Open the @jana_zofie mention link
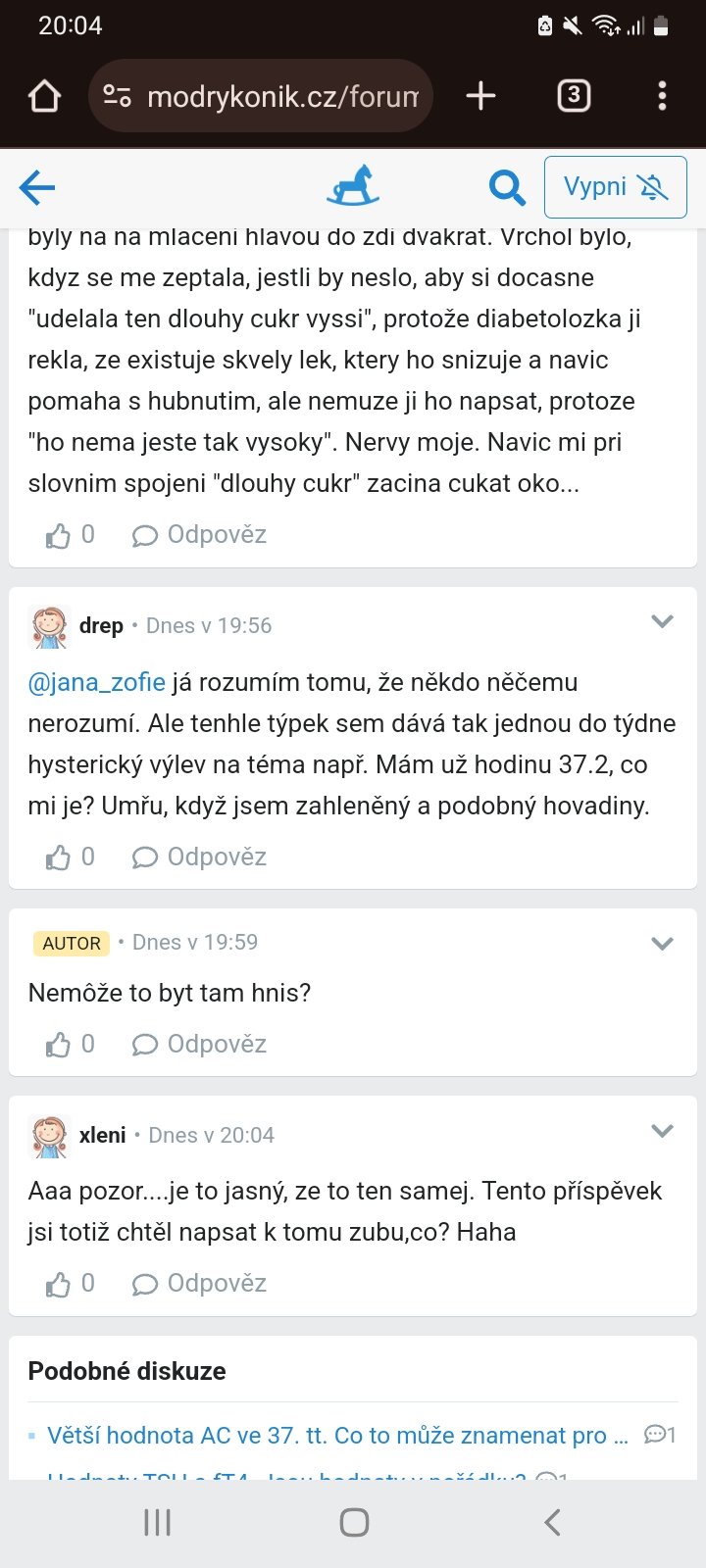706x1568 pixels. (96, 682)
